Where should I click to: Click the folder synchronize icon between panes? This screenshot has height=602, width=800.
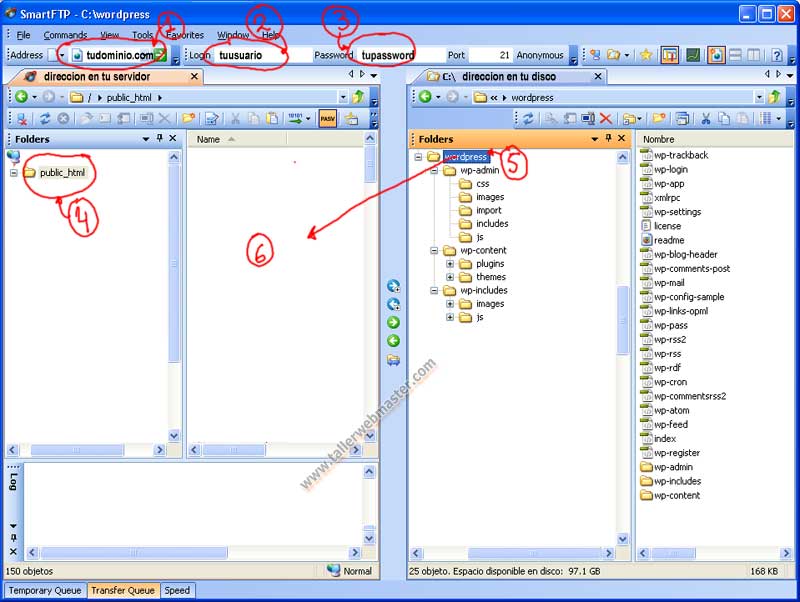point(393,360)
